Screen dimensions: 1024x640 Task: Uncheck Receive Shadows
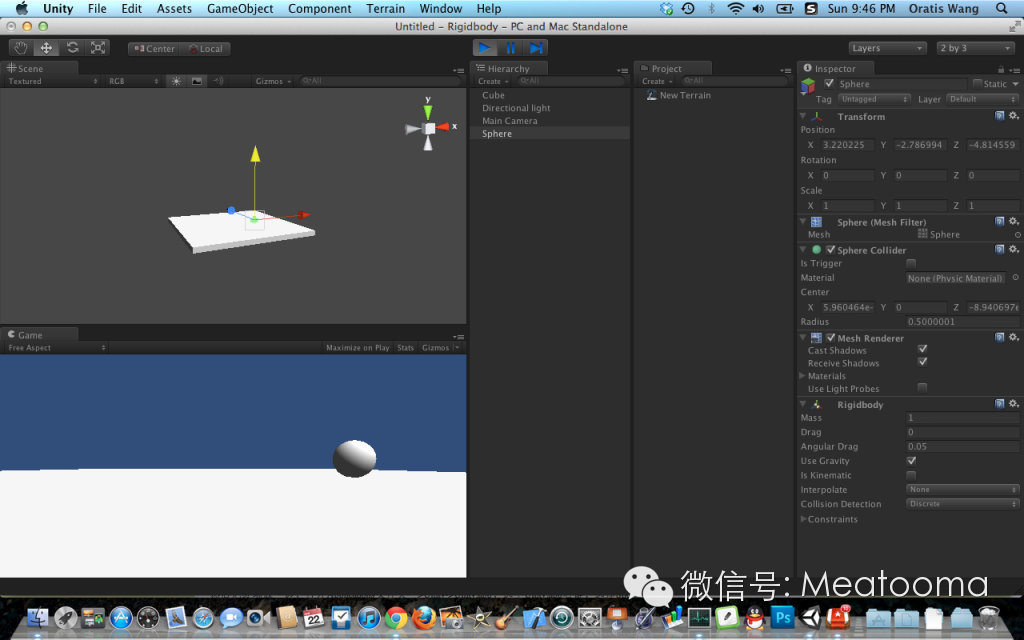[922, 362]
